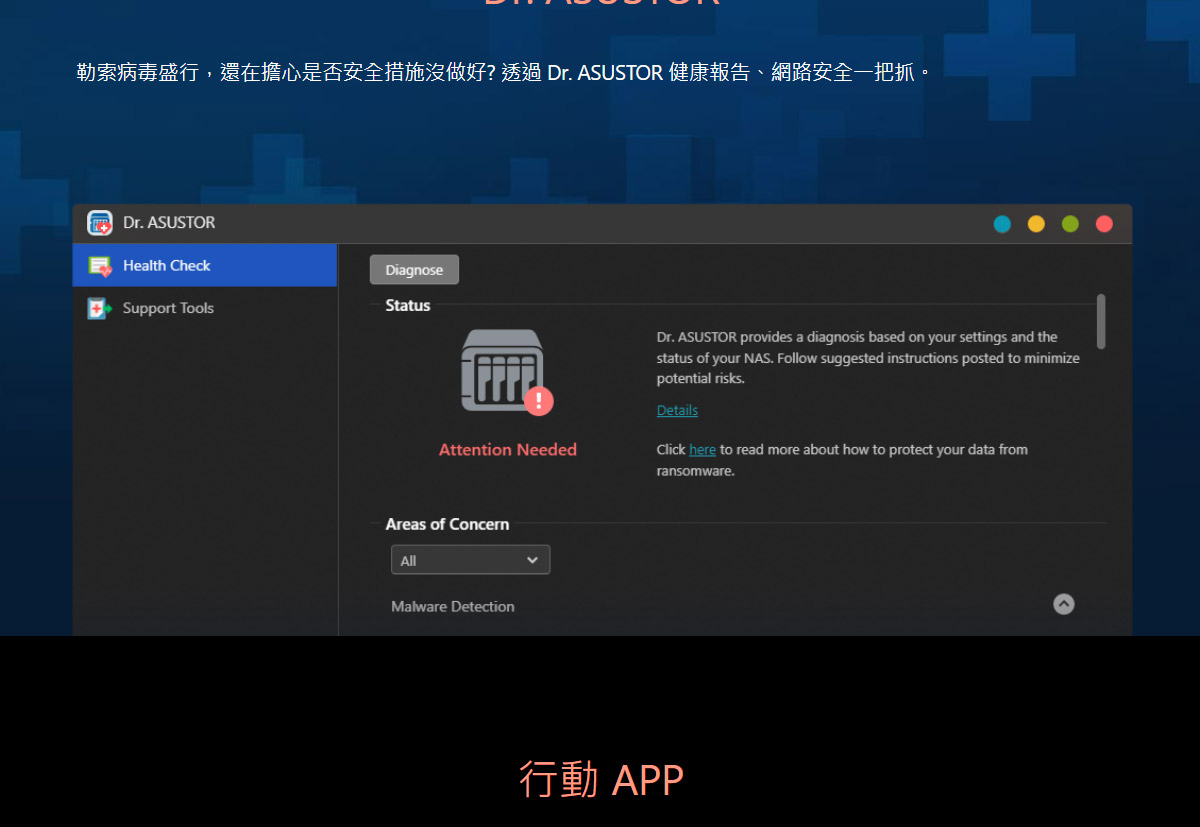The height and width of the screenshot is (827, 1200).
Task: Click the vertical scrollbar in Health Check panel
Action: click(x=1101, y=321)
